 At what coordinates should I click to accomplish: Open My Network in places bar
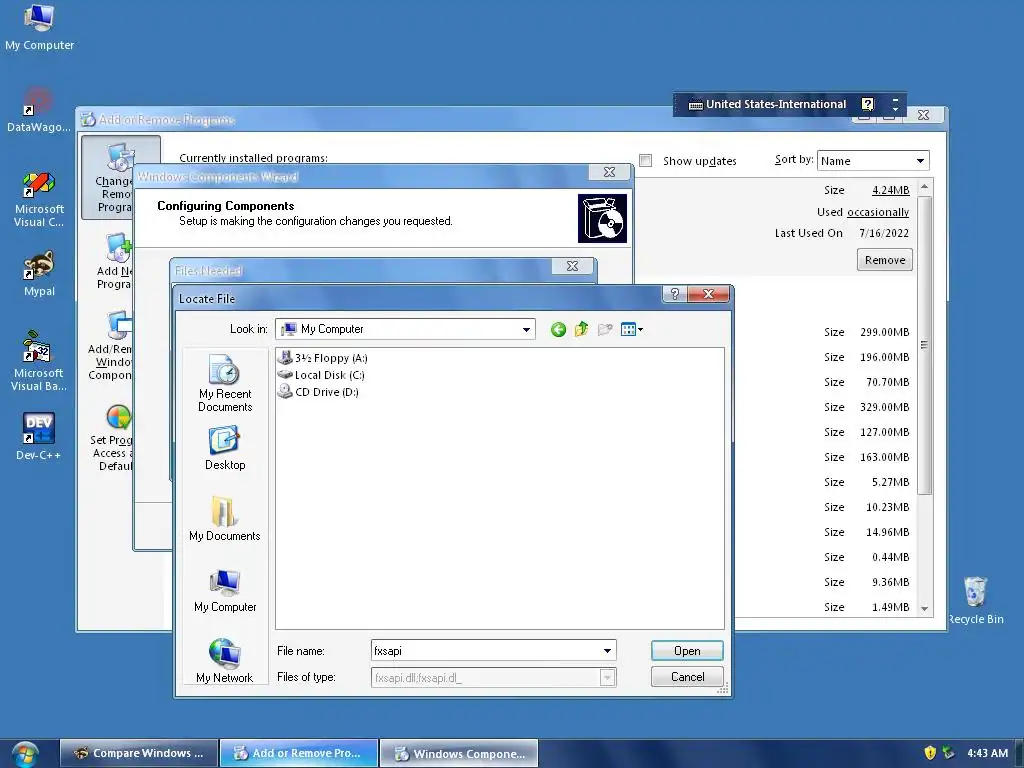(225, 662)
